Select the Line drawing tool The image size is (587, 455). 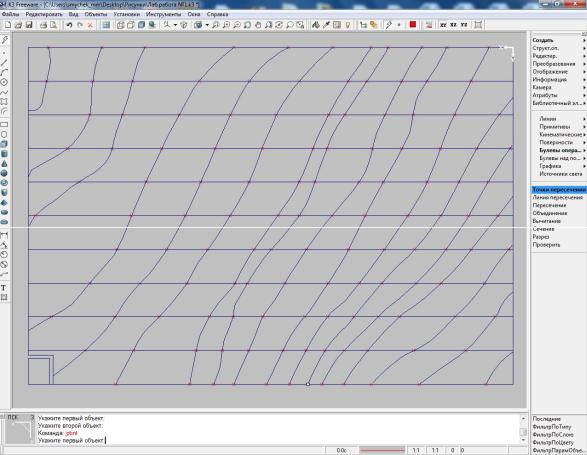[4, 62]
